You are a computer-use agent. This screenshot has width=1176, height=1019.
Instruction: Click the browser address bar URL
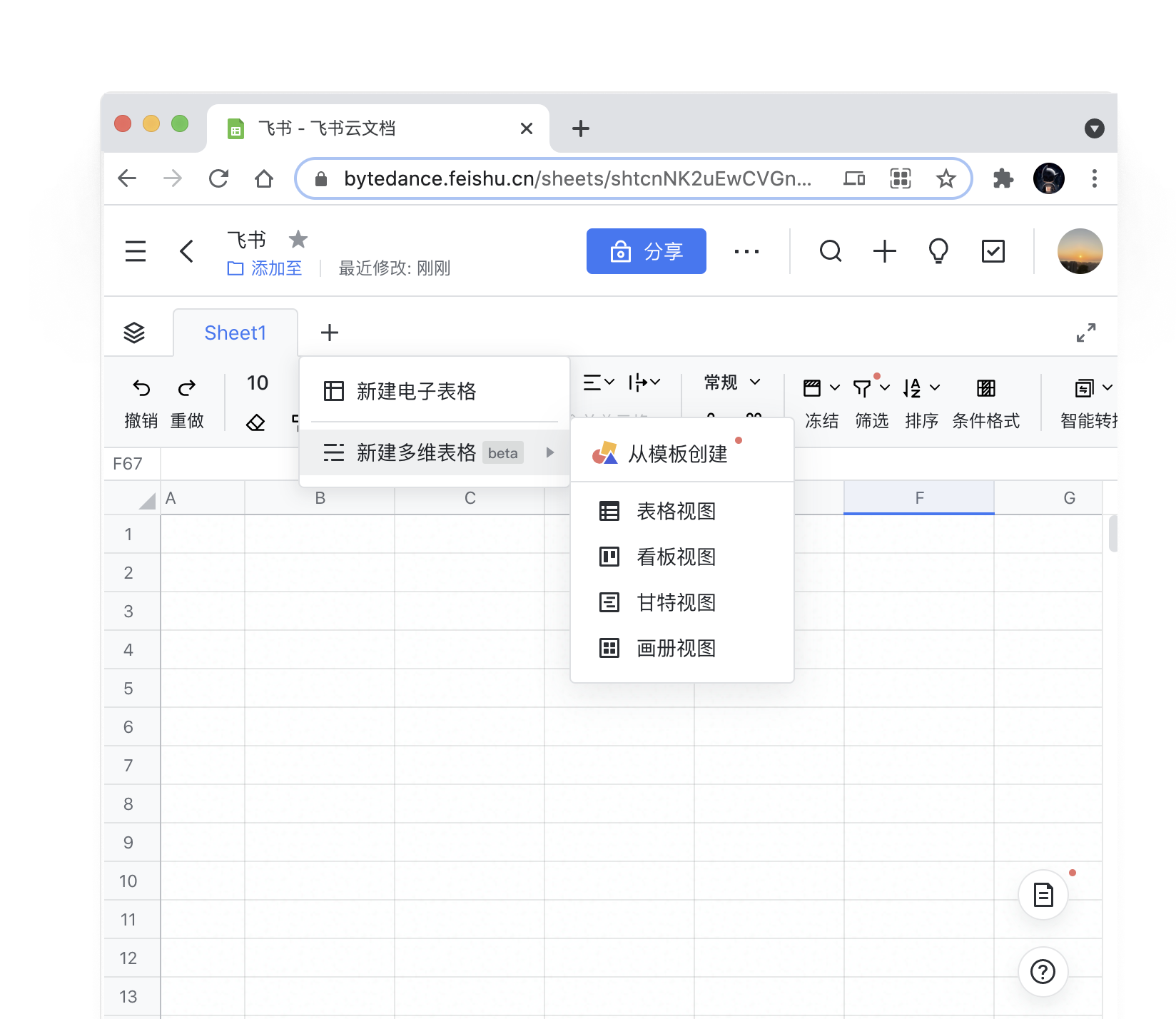coord(577,178)
